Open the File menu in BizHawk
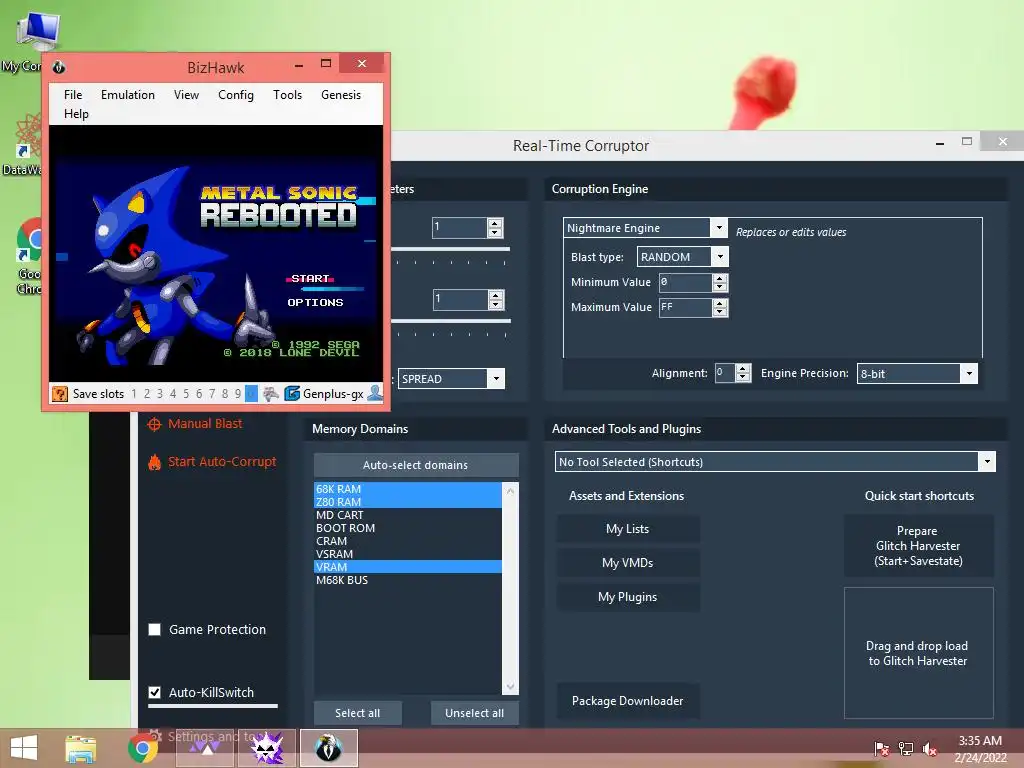This screenshot has width=1024, height=768. tap(73, 95)
